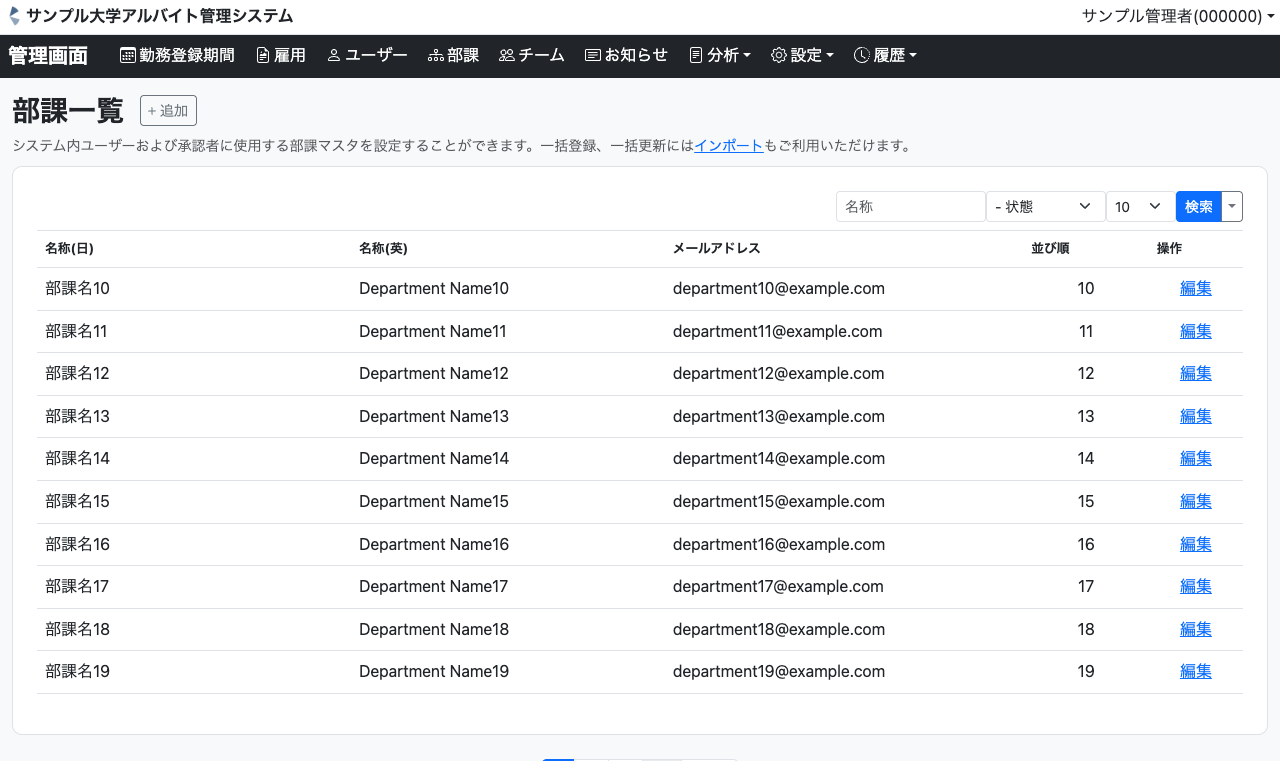Image resolution: width=1280 pixels, height=761 pixels.
Task: Expand the 状態 filter dropdown
Action: click(1045, 207)
